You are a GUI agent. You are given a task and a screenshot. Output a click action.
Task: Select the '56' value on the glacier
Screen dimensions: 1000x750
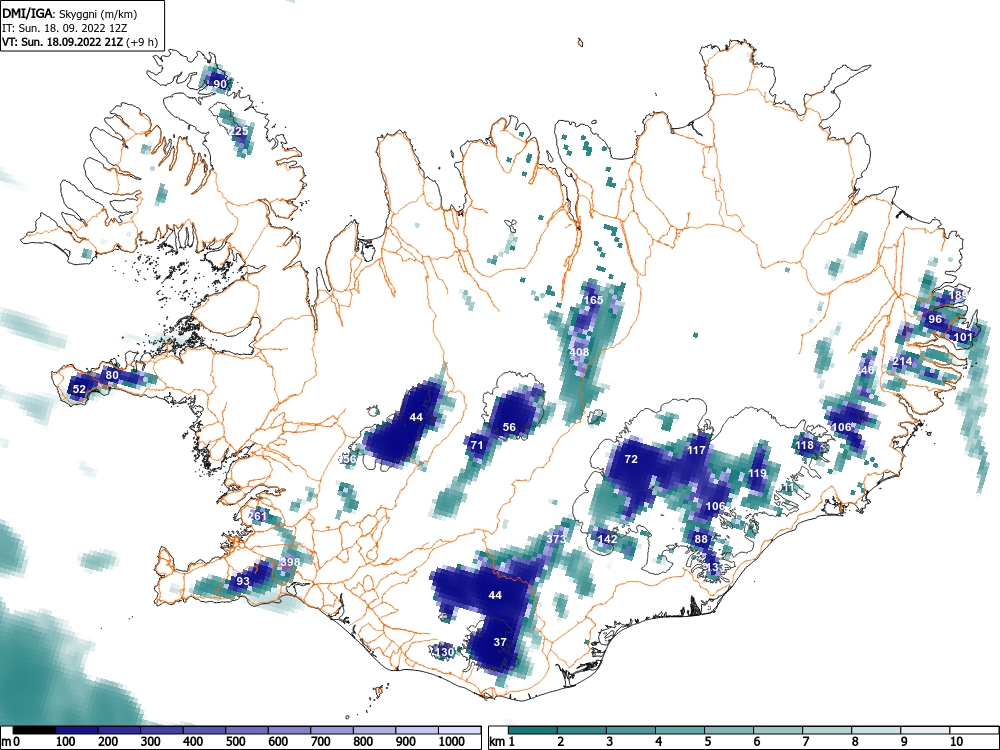click(509, 427)
